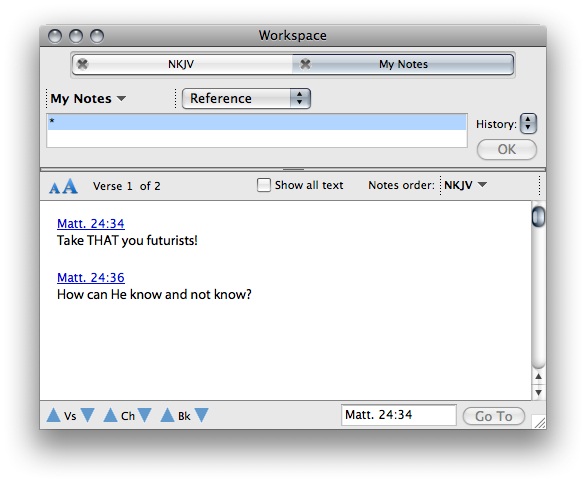Go to previous book with Bk up arrow

[167, 415]
